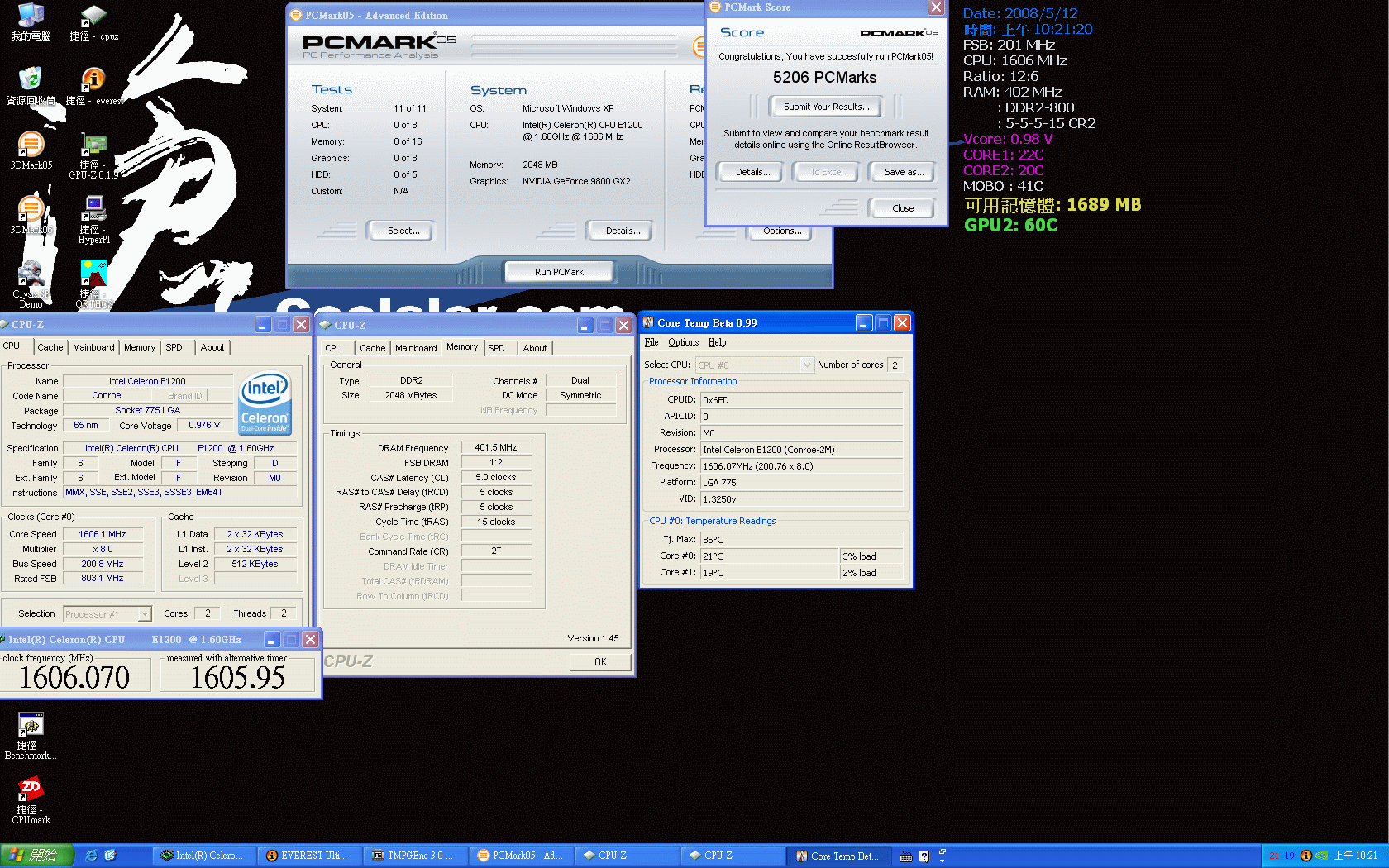Click the clock frequency 1606.070 readout

point(75,678)
